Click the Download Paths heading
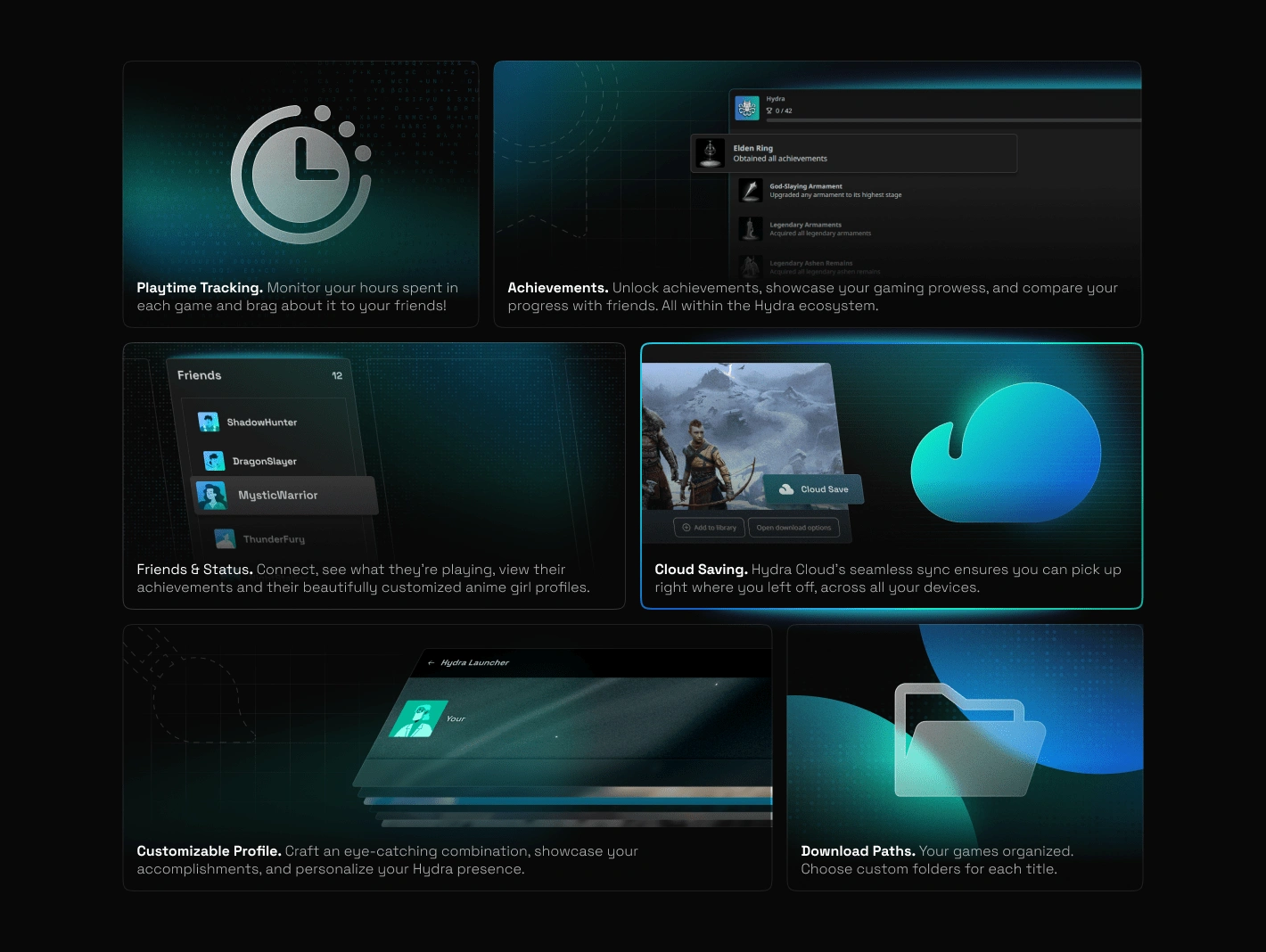 click(859, 851)
